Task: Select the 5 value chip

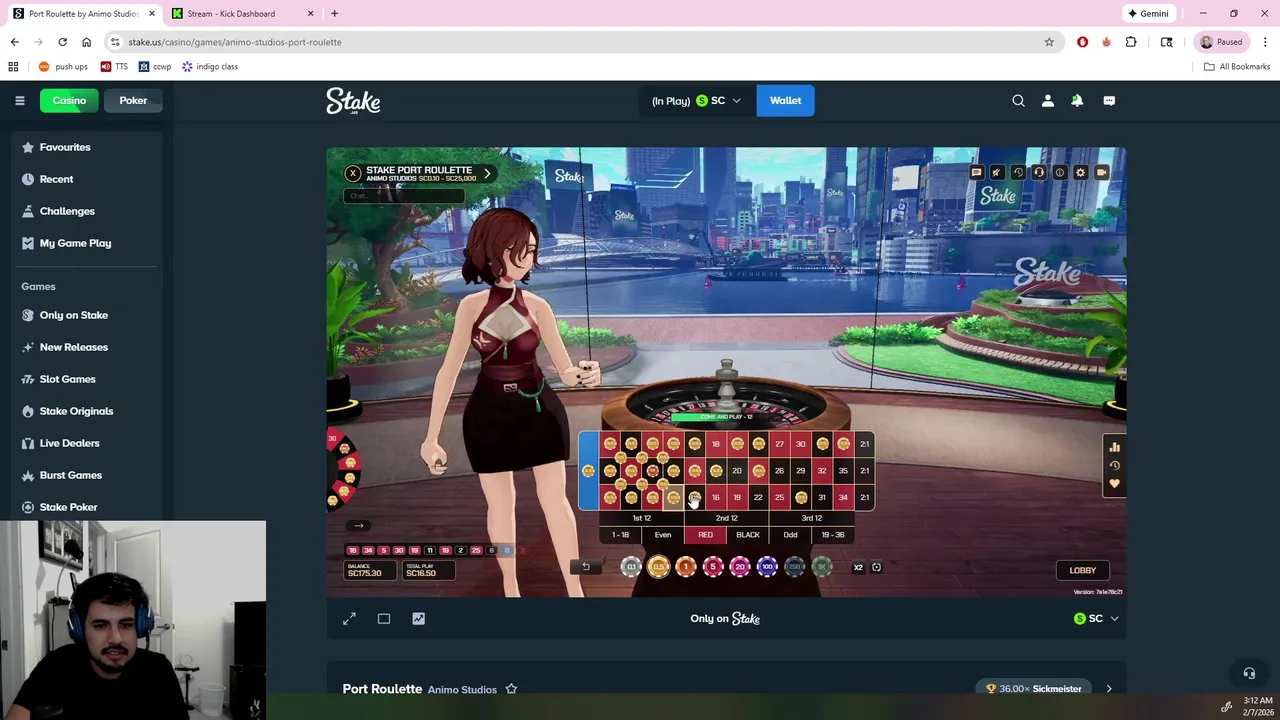Action: point(713,567)
